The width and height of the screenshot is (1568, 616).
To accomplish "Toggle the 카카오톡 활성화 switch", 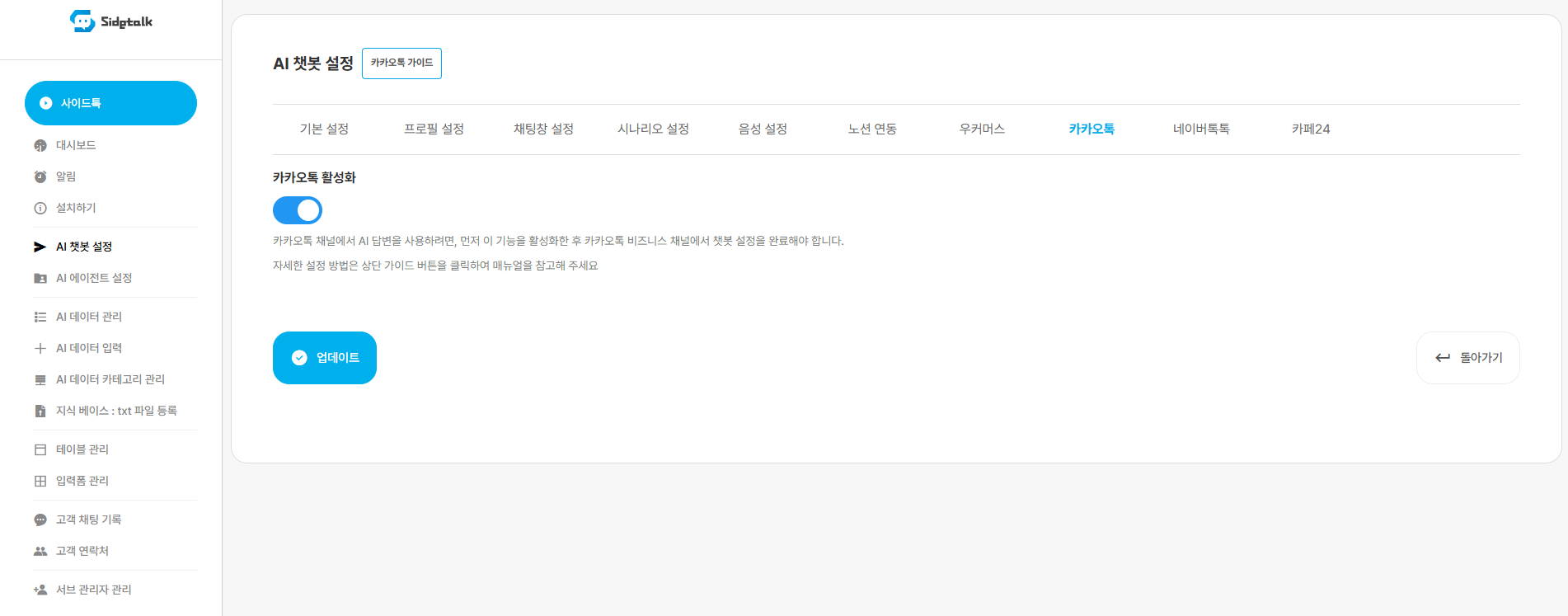I will (298, 210).
